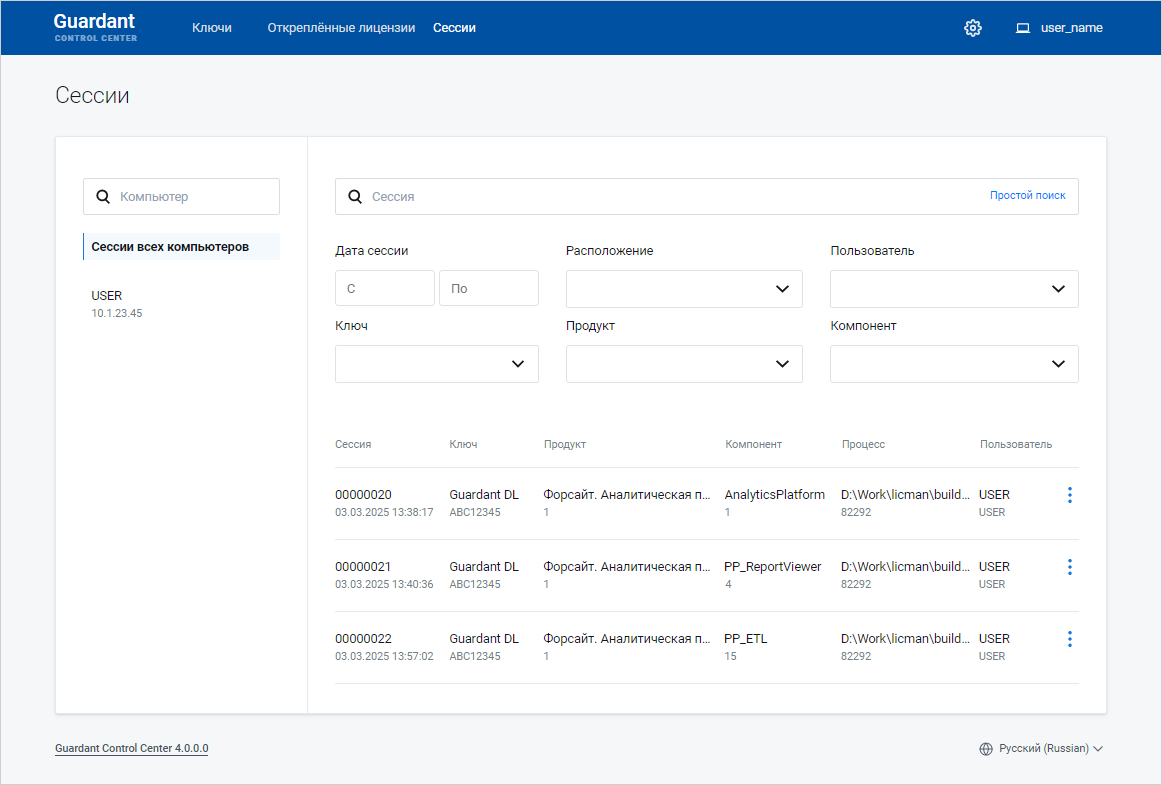
Task: Expand the Компонент filter dropdown
Action: (954, 364)
